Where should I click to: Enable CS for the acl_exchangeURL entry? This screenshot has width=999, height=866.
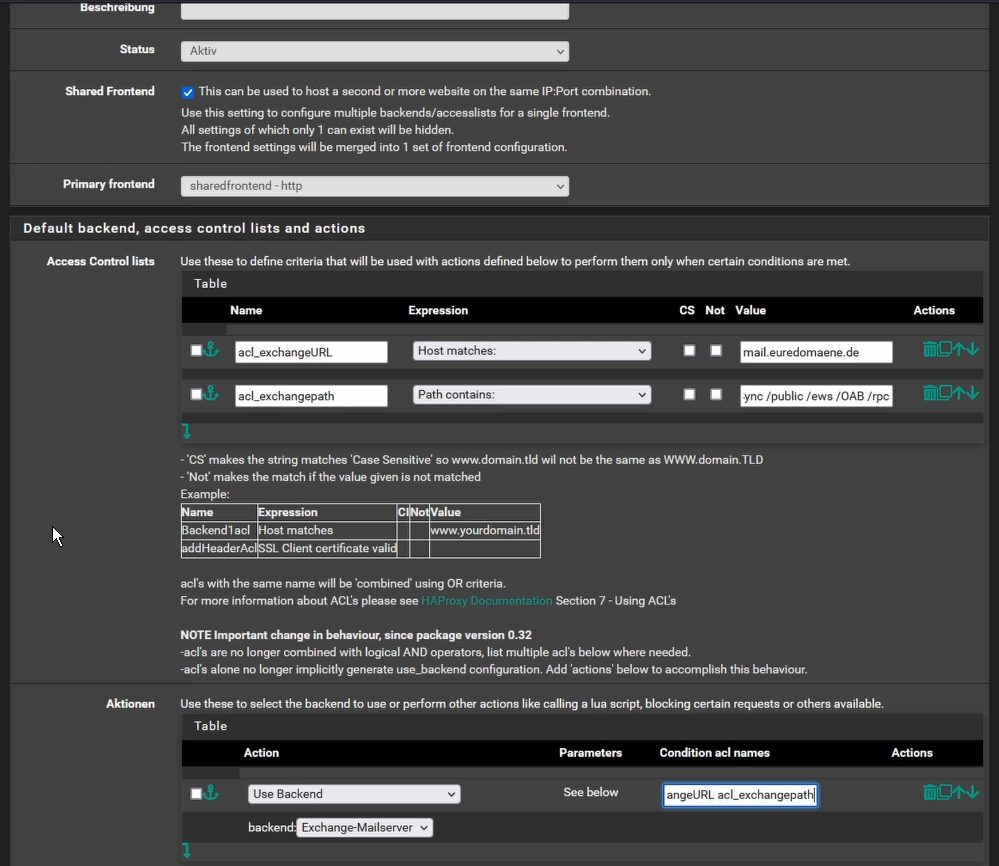pos(689,350)
